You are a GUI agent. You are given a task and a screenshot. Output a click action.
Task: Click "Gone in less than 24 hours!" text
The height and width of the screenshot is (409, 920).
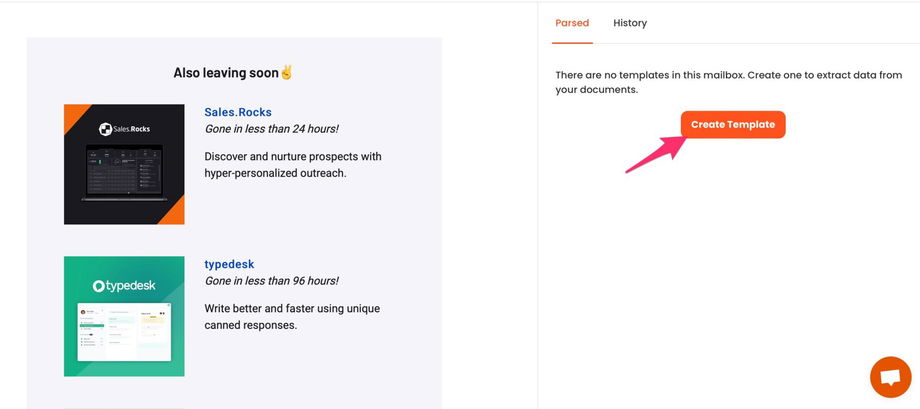pyautogui.click(x=271, y=129)
